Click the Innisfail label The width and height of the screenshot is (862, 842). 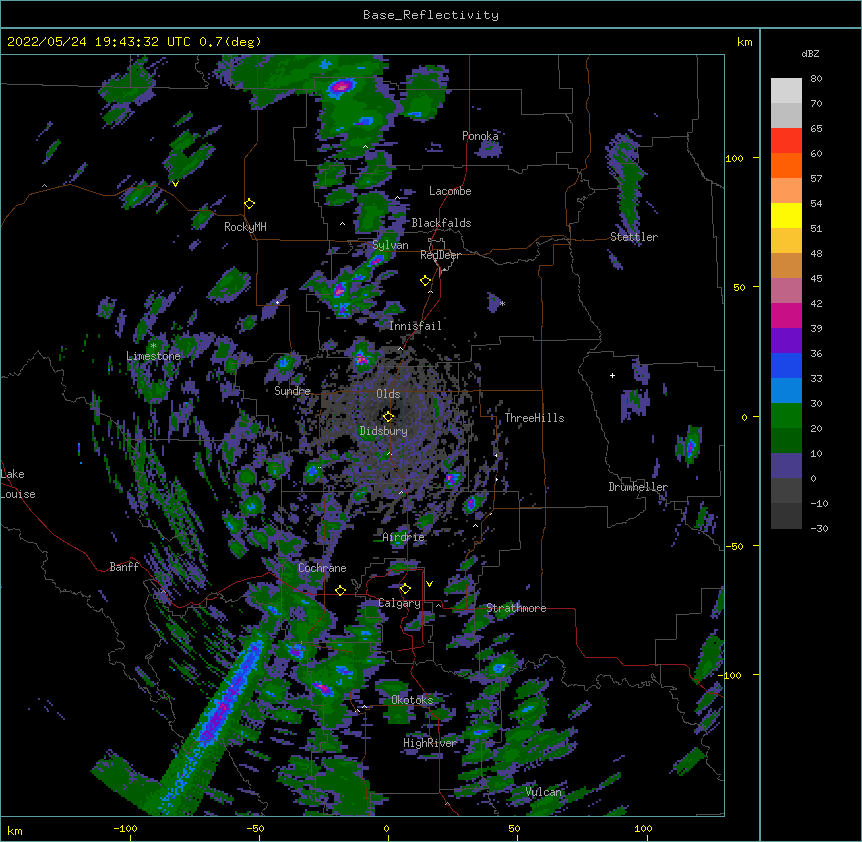(415, 326)
